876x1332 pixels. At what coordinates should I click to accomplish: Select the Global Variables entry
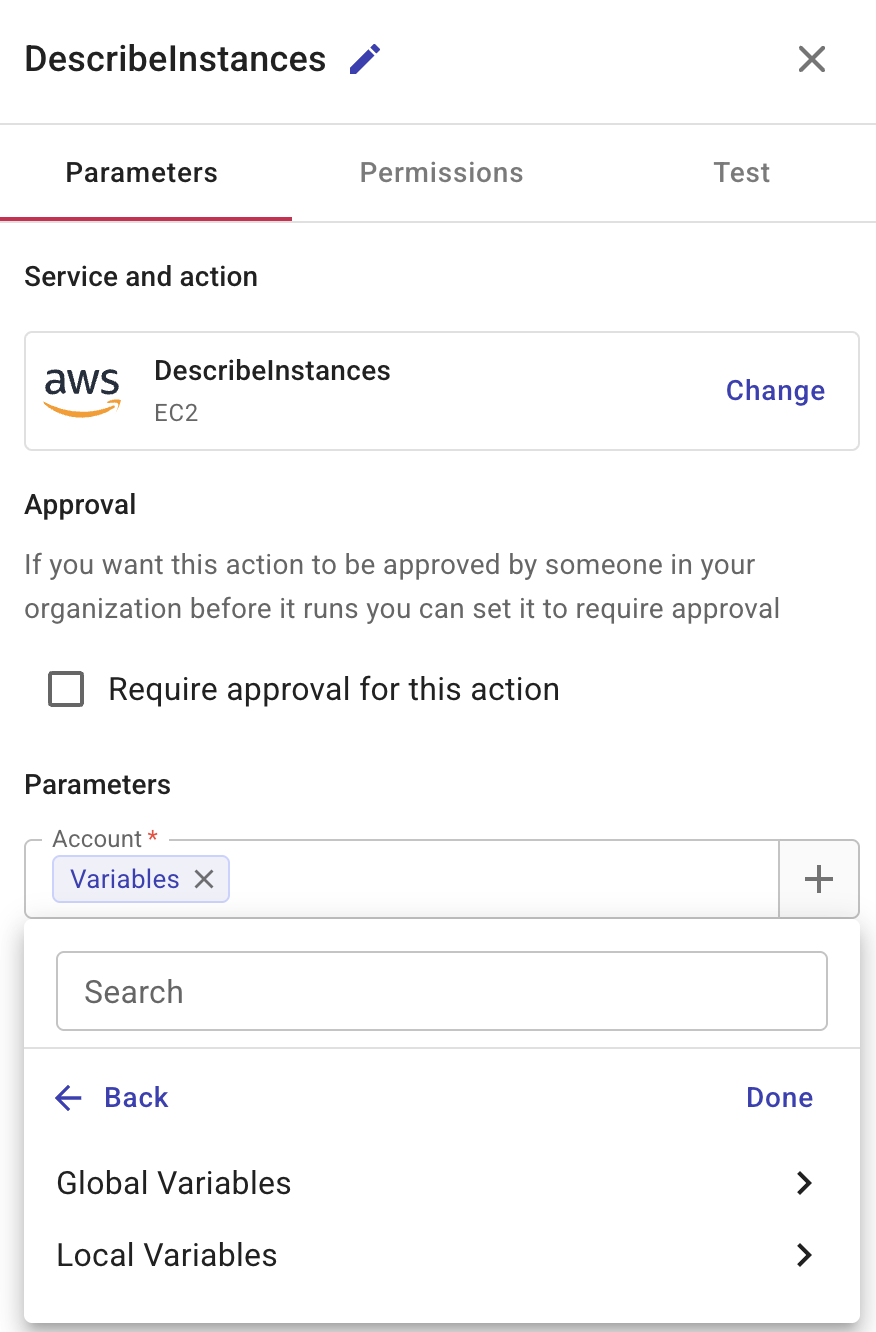pos(174,1184)
